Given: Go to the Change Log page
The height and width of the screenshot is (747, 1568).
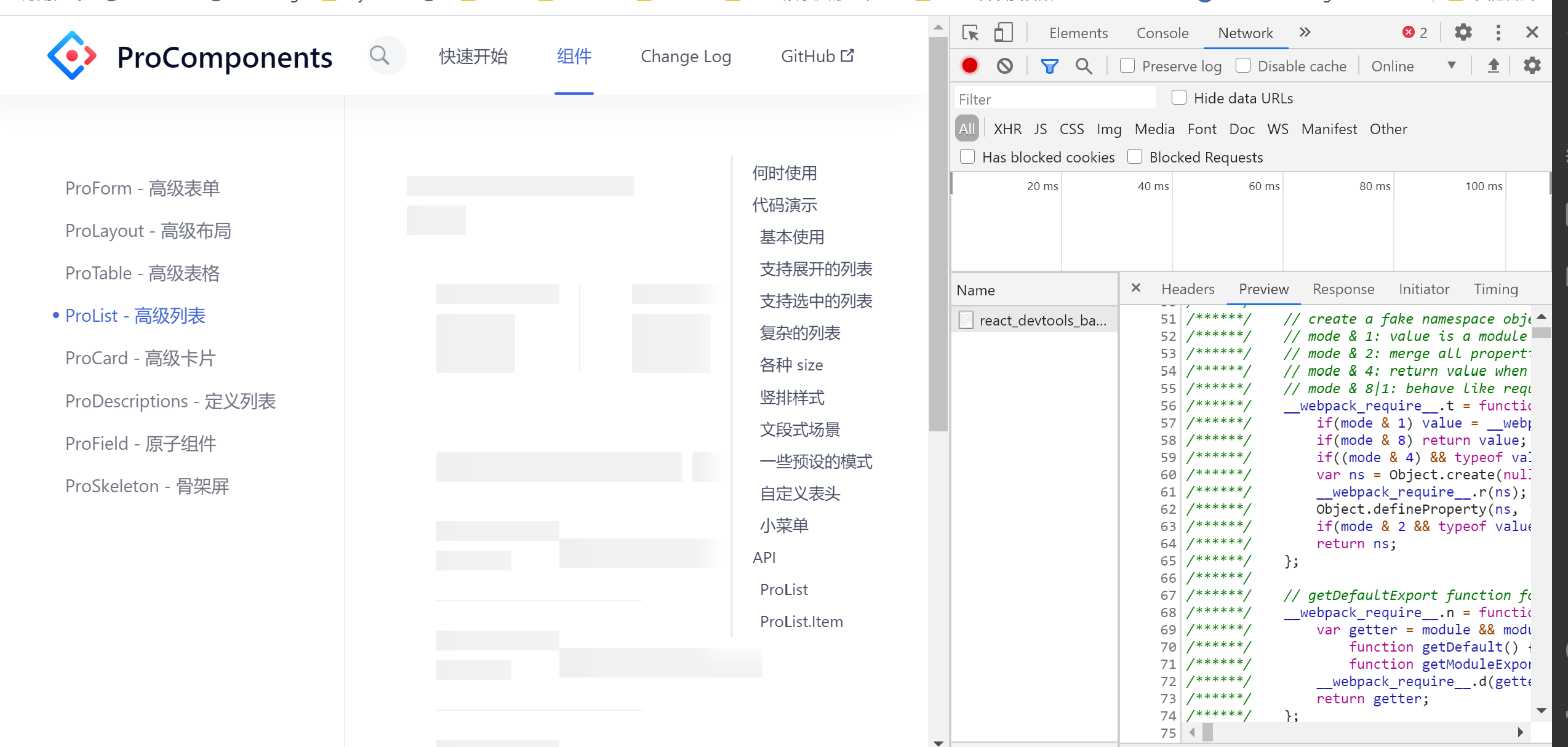Looking at the screenshot, I should (686, 56).
